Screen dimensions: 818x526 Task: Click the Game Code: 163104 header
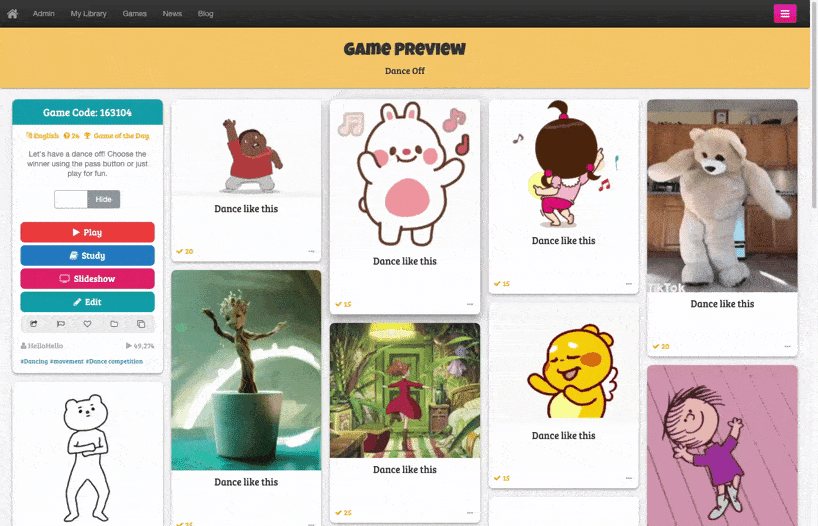click(x=88, y=112)
